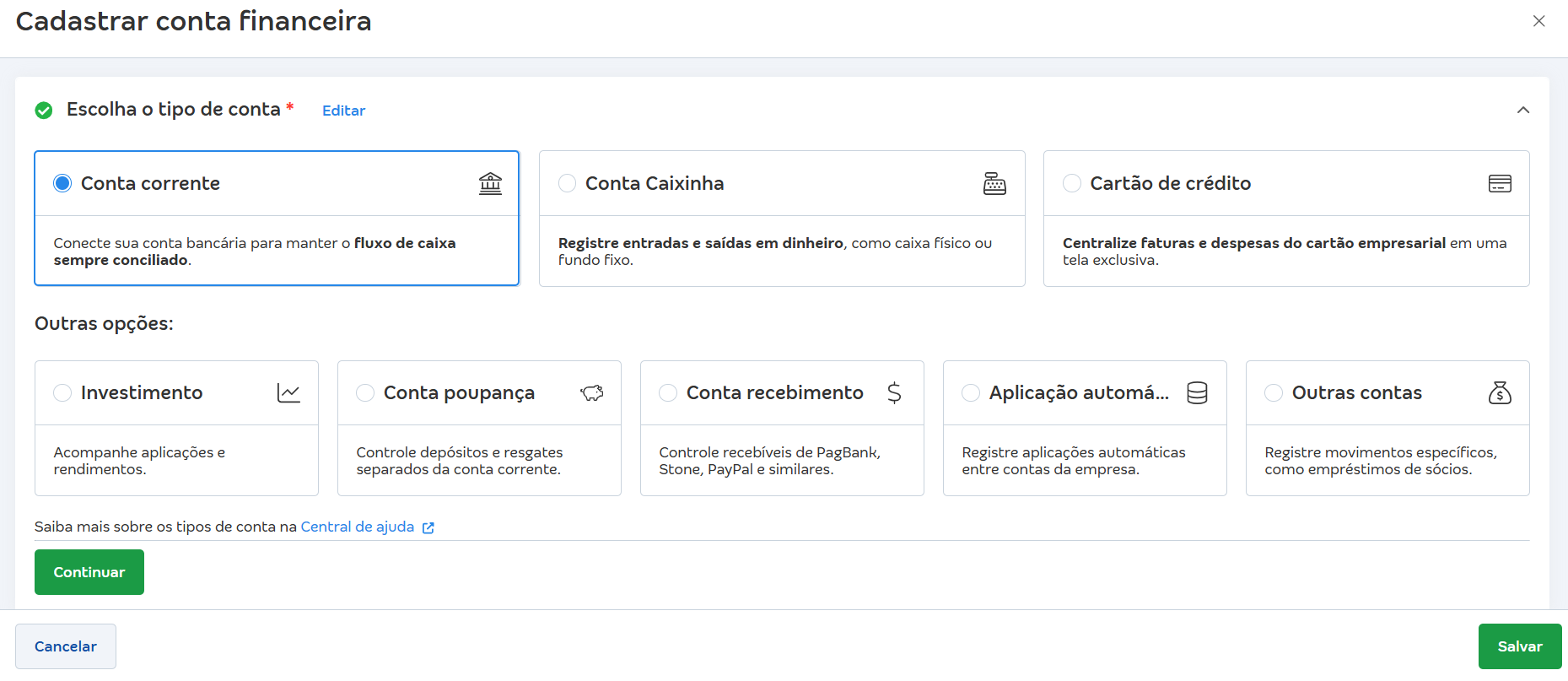The width and height of the screenshot is (1568, 681).
Task: Click the dollar sign icon on Conta recebimento
Action: coord(894,392)
